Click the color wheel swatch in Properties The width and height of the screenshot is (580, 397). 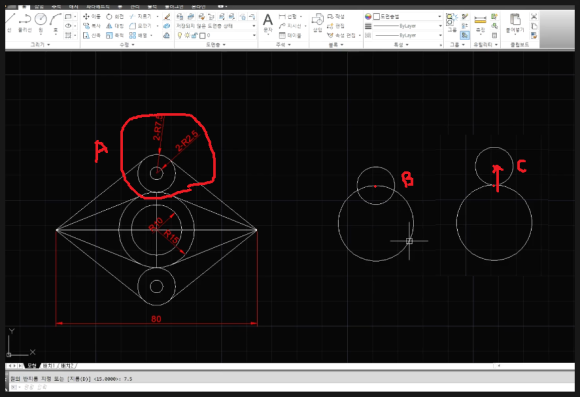(x=368, y=17)
